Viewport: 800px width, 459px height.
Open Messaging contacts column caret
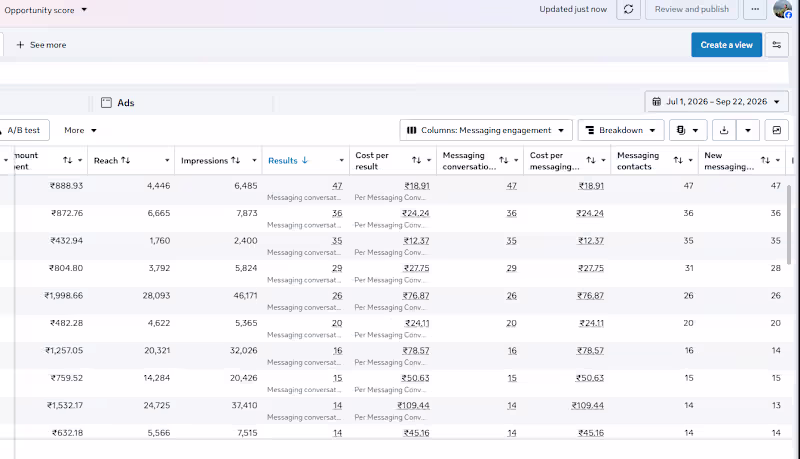point(690,160)
